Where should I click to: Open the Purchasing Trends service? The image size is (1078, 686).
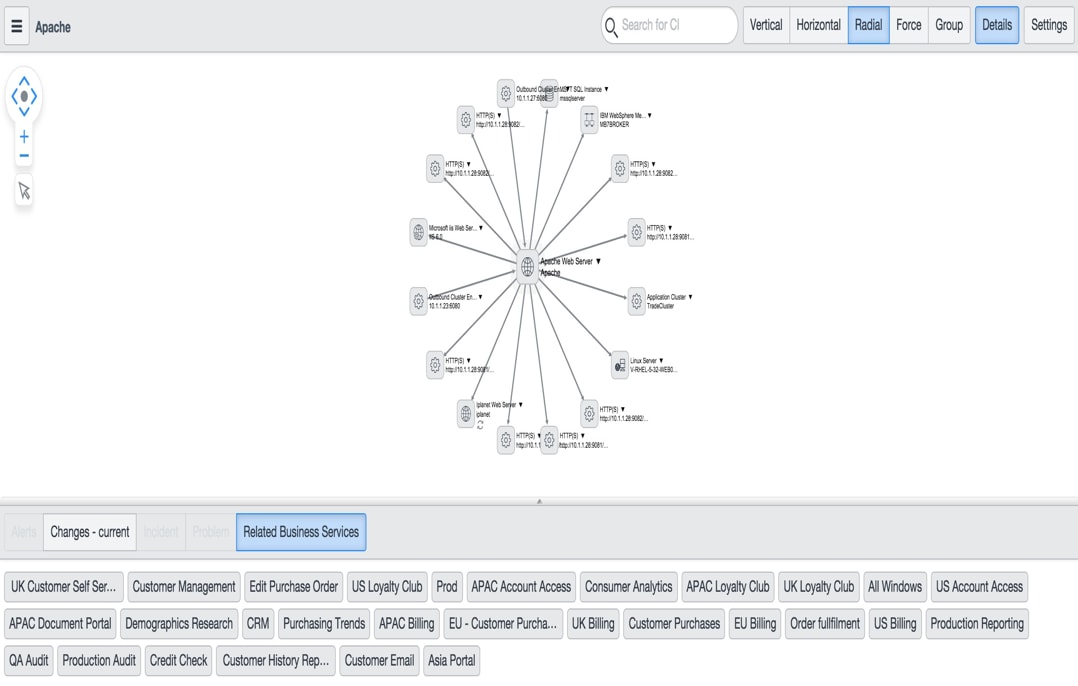coord(324,624)
